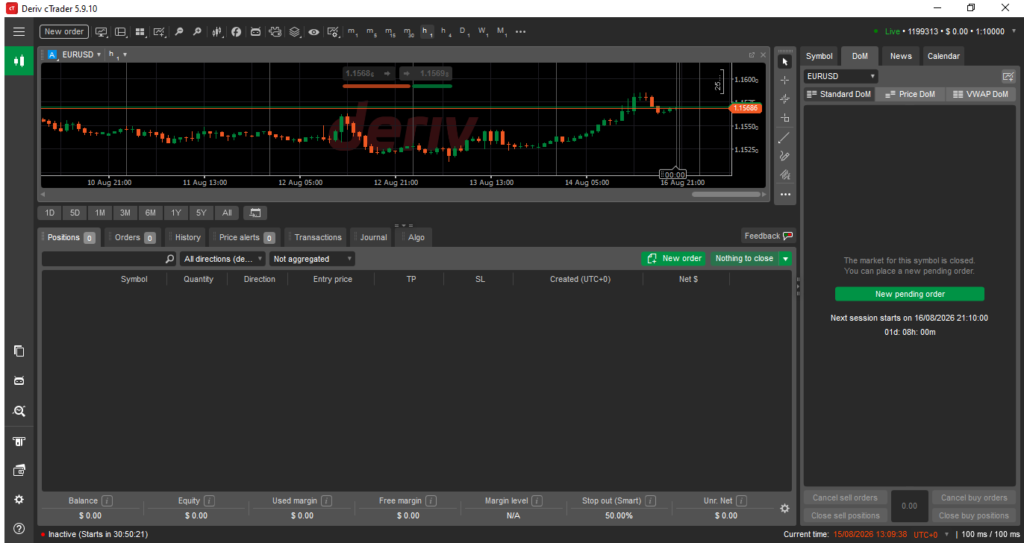Image resolution: width=1024 pixels, height=543 pixels.
Task: Click the green New pending order button
Action: [910, 294]
